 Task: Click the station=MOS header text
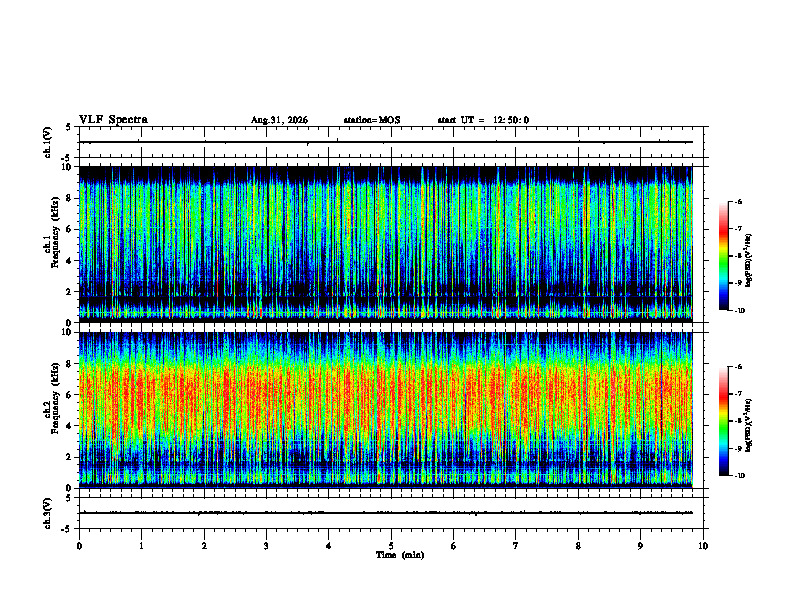pyautogui.click(x=372, y=120)
